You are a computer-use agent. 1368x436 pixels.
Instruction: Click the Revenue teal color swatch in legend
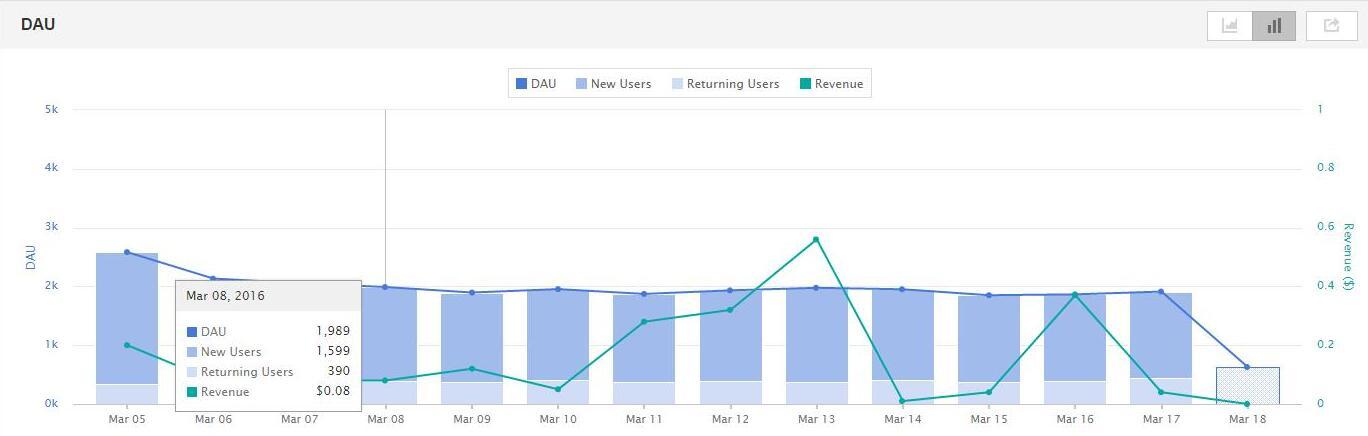coord(805,84)
